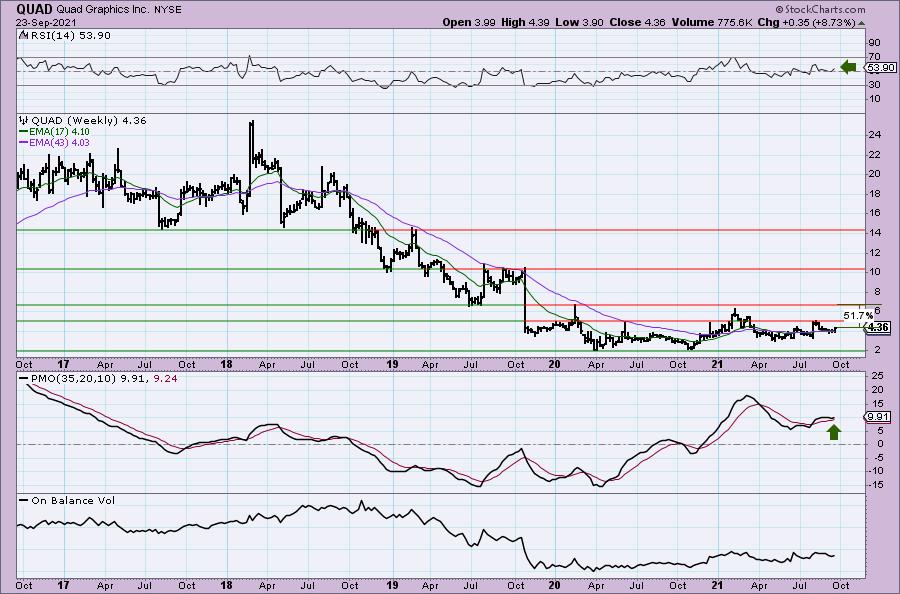Click the 9.91 PMO value tag
The height and width of the screenshot is (594, 900).
click(x=878, y=417)
